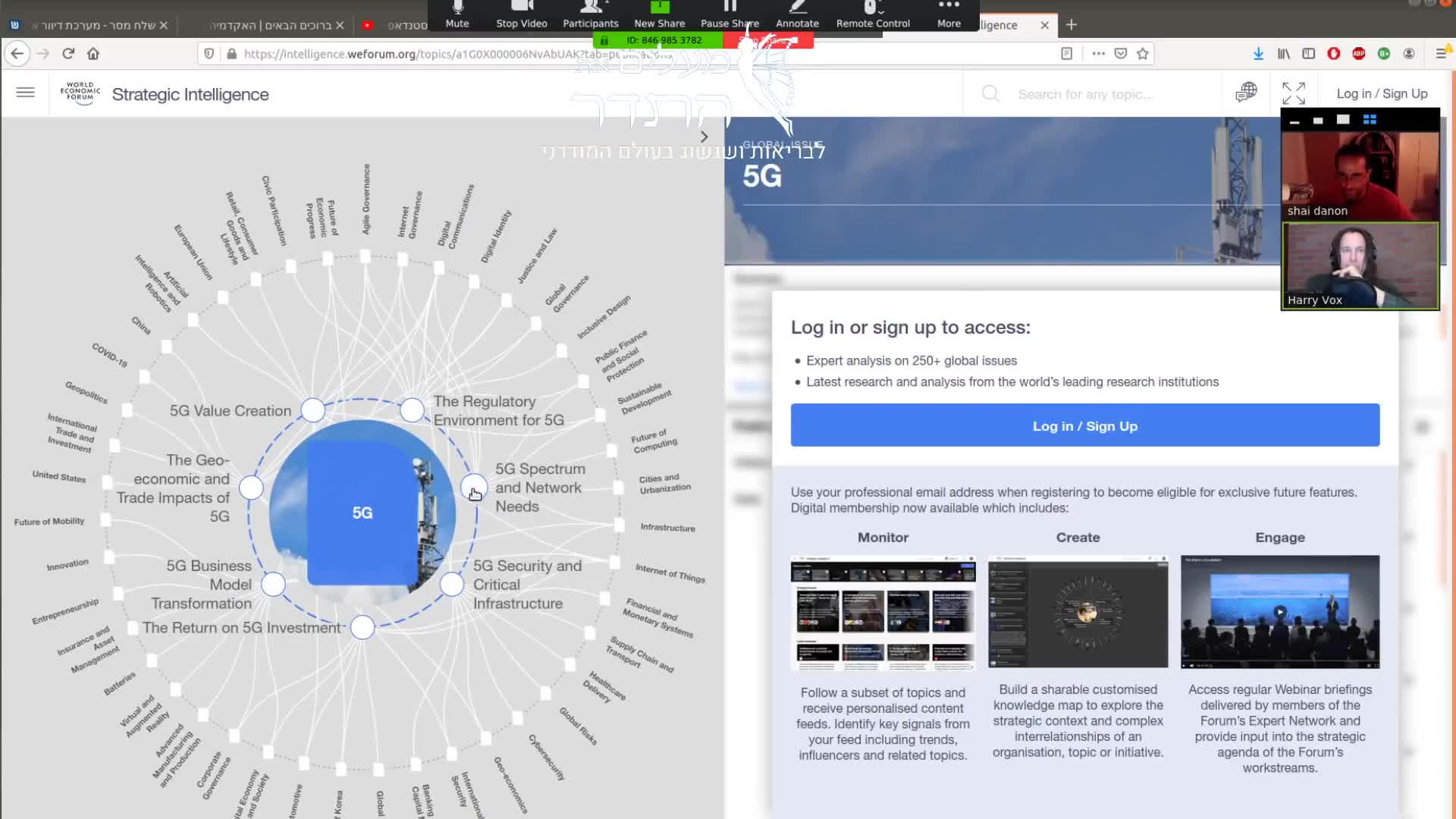Pause Share in Zoom controls

click(x=730, y=14)
